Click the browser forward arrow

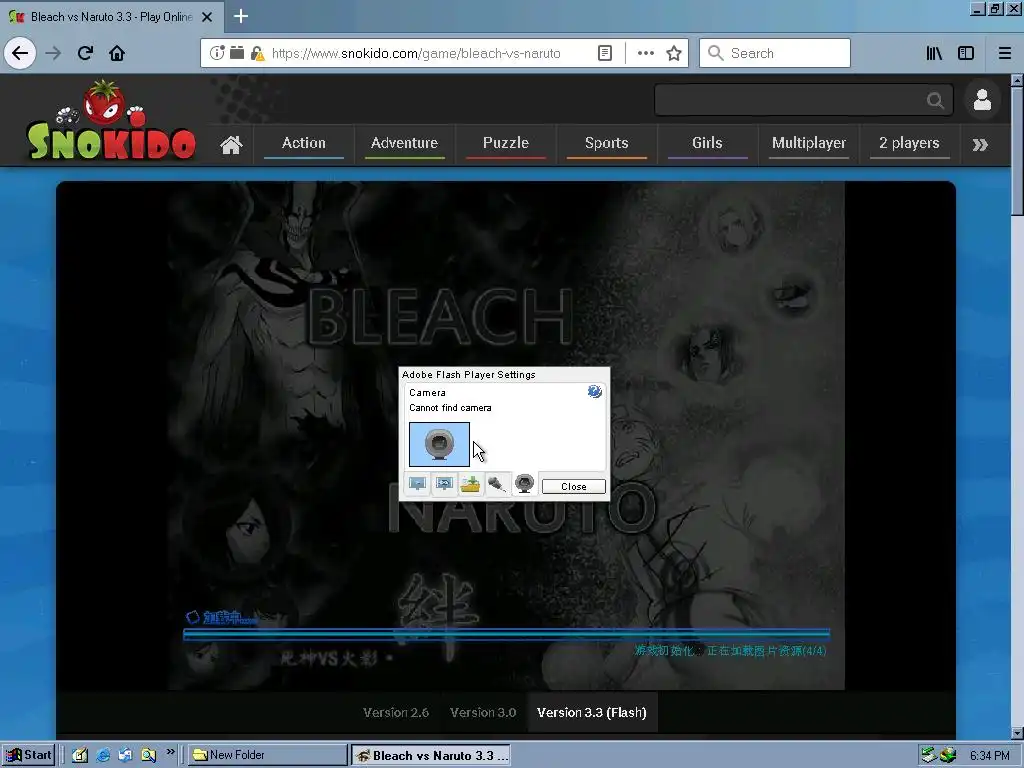tap(53, 53)
